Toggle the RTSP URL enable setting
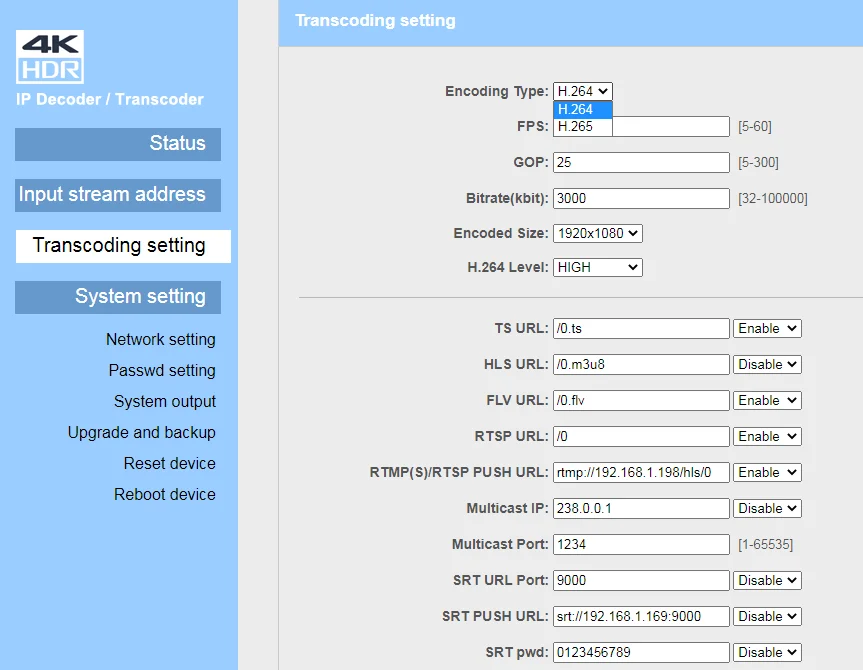This screenshot has width=863, height=670. tap(767, 436)
